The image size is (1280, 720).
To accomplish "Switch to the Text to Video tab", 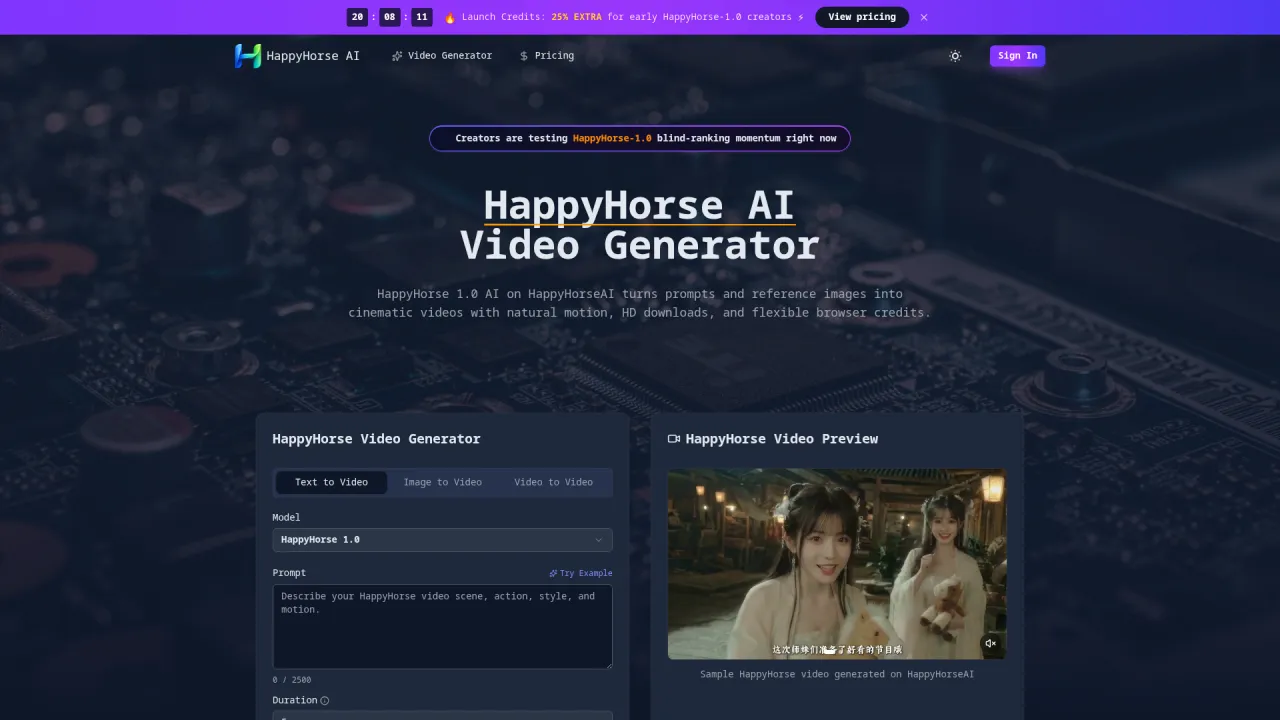I will tap(331, 482).
